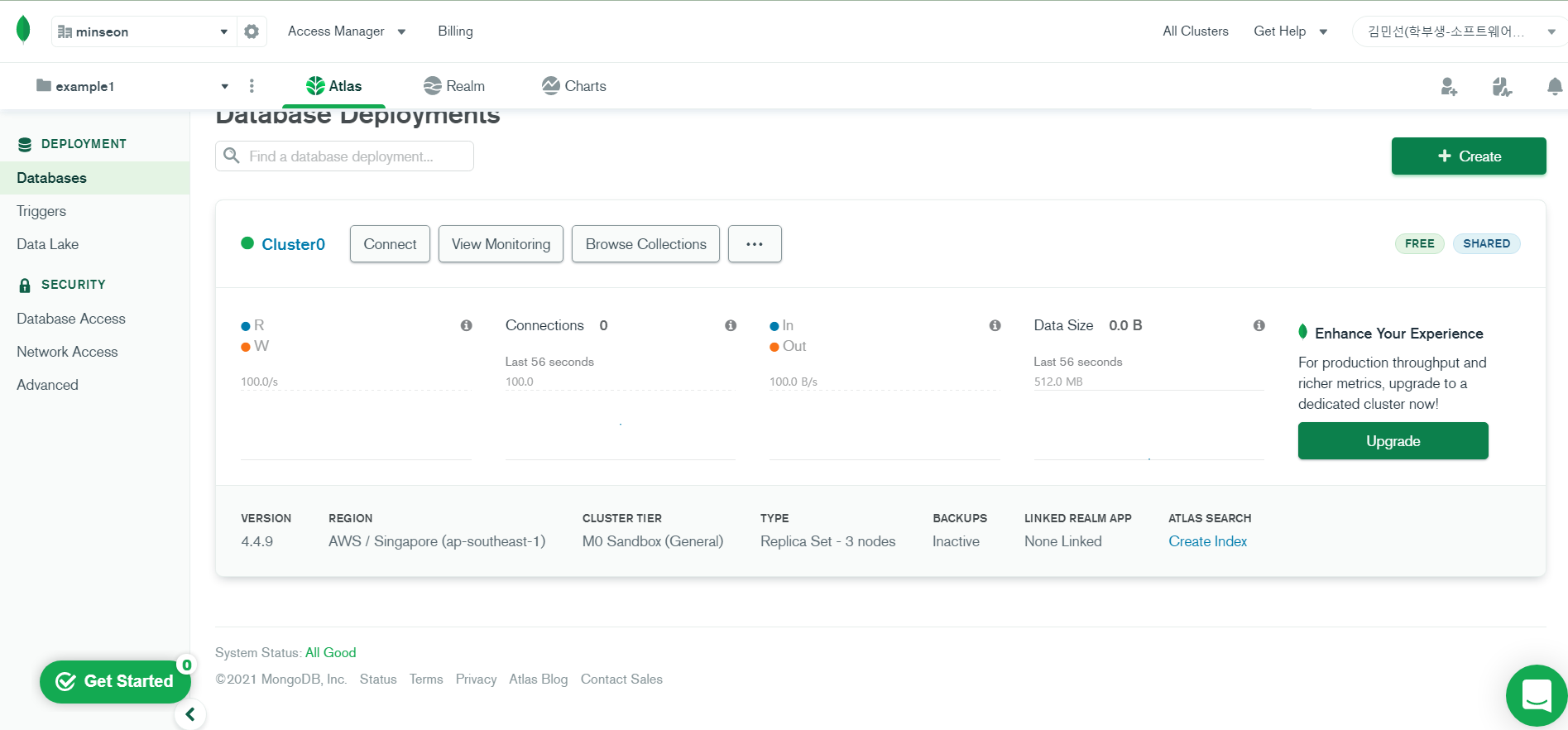Click the MongoDB leaf logo

pyautogui.click(x=23, y=30)
